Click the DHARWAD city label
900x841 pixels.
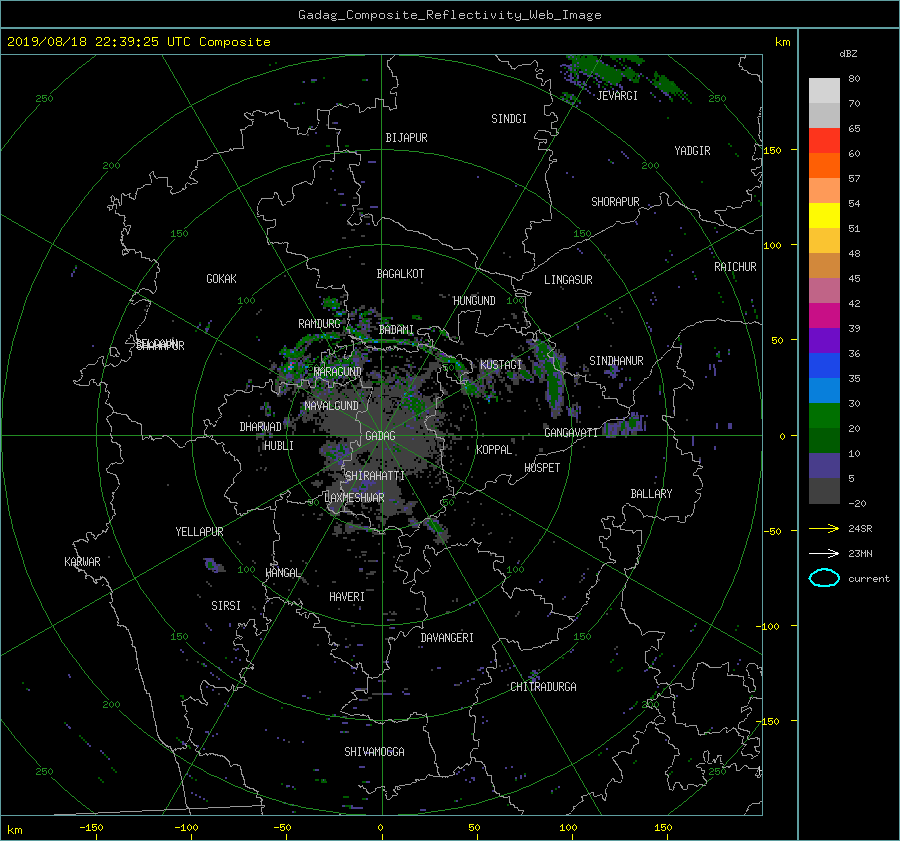[261, 427]
